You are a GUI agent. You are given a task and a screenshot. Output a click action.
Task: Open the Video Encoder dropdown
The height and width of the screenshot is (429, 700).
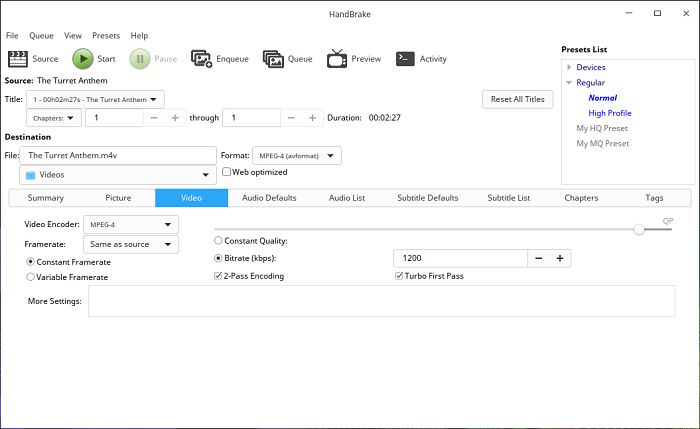(x=131, y=225)
